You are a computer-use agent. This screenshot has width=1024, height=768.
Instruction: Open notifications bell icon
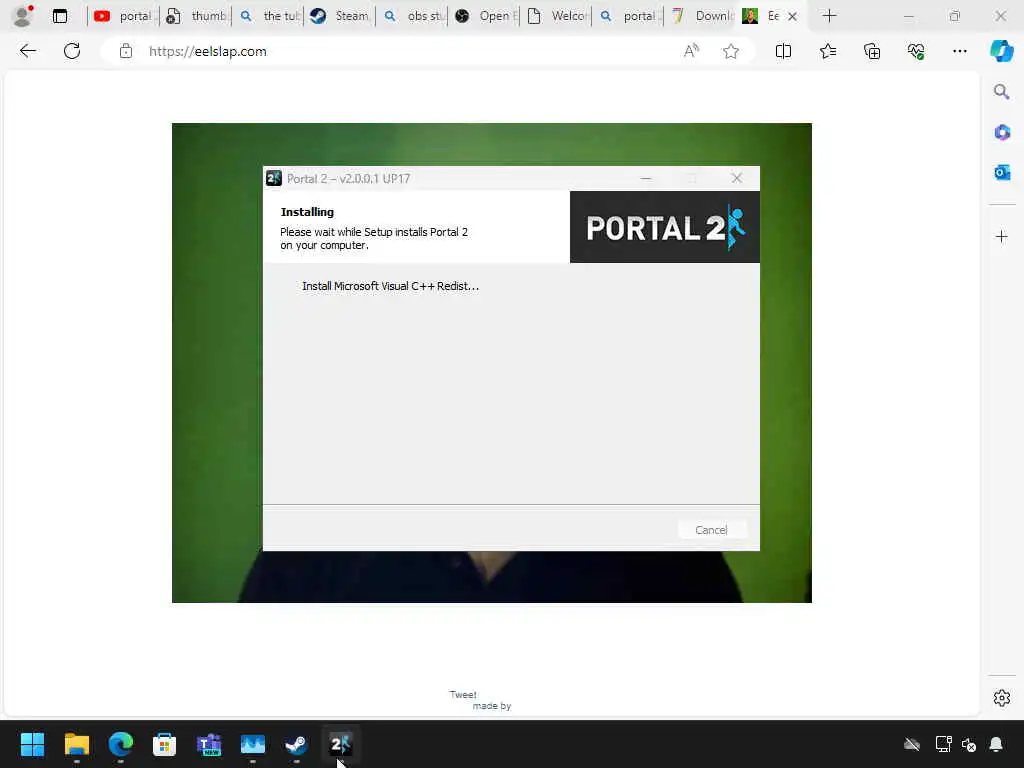[x=996, y=744]
